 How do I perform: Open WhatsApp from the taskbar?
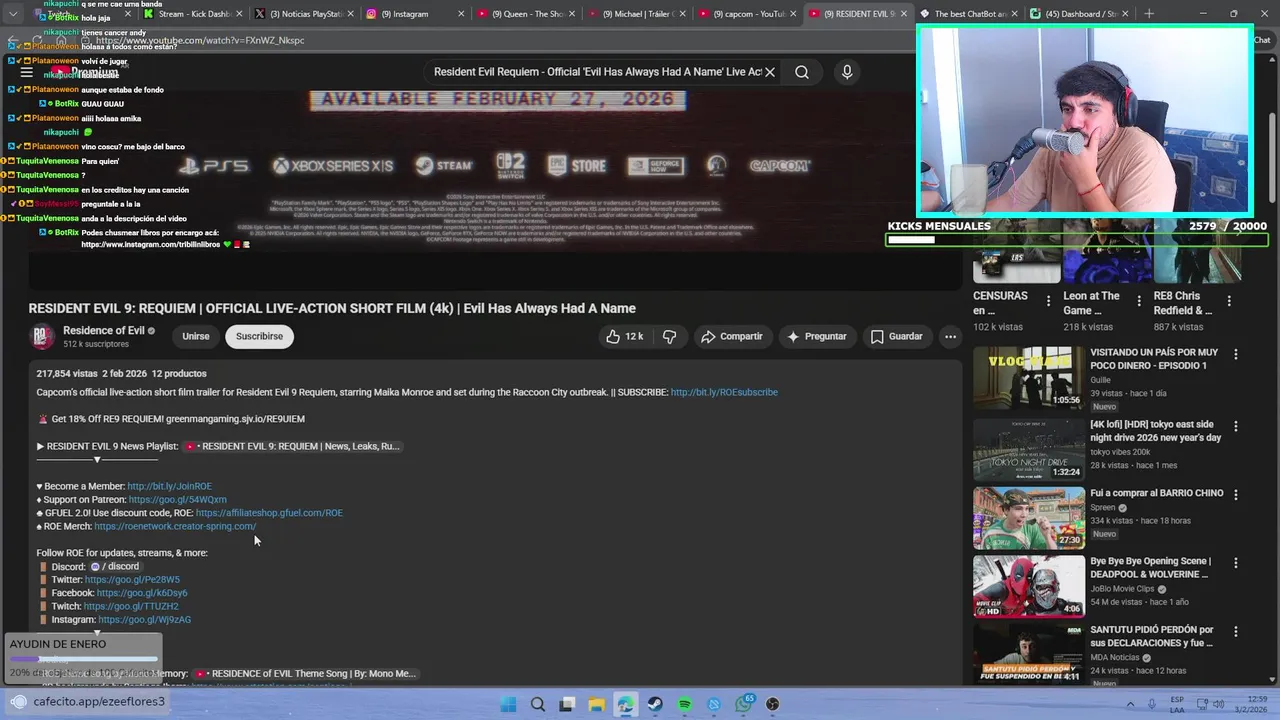(743, 704)
